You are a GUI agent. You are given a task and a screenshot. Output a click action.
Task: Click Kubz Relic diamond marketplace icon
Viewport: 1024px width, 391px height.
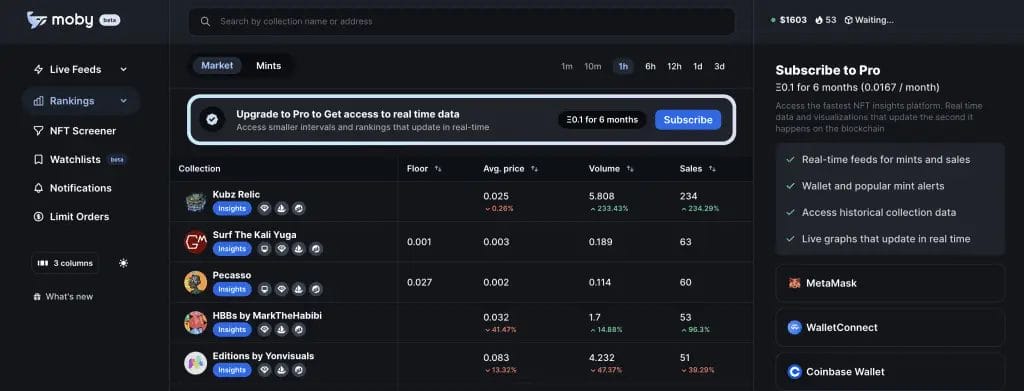[264, 208]
